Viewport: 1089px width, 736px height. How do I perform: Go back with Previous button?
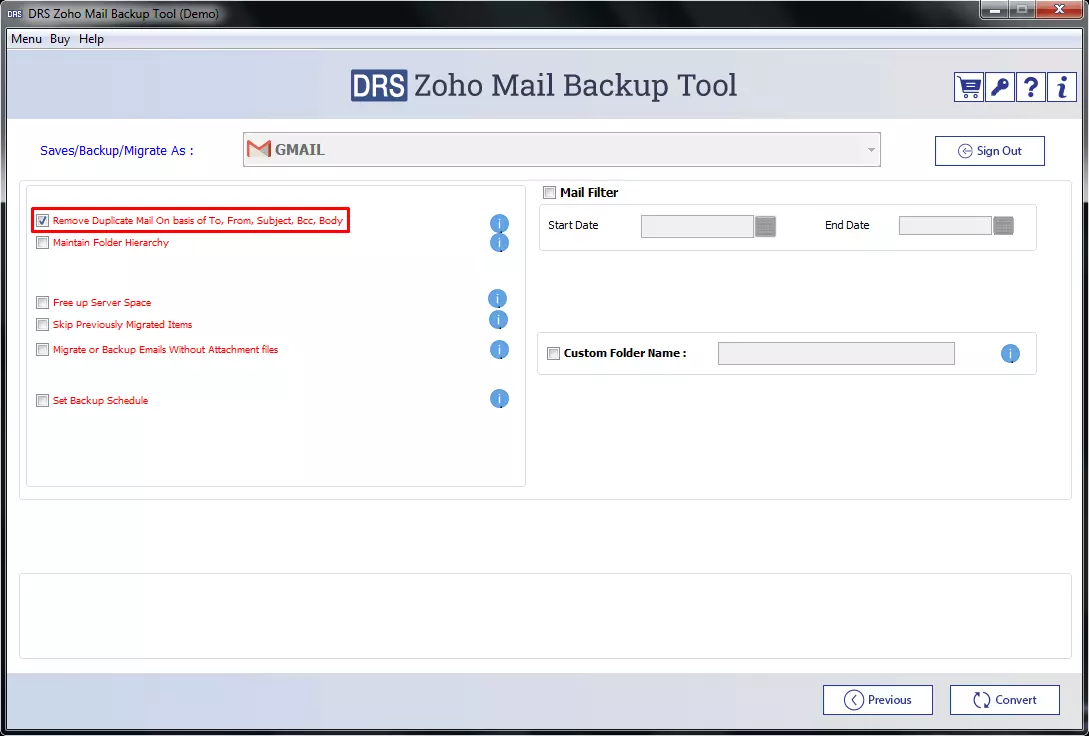(878, 700)
